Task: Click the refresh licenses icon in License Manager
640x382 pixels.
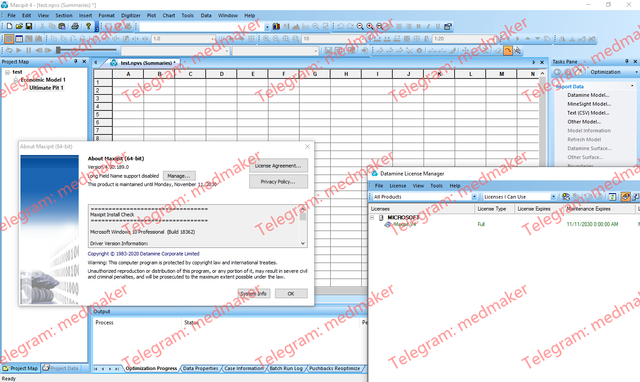Action: point(612,197)
